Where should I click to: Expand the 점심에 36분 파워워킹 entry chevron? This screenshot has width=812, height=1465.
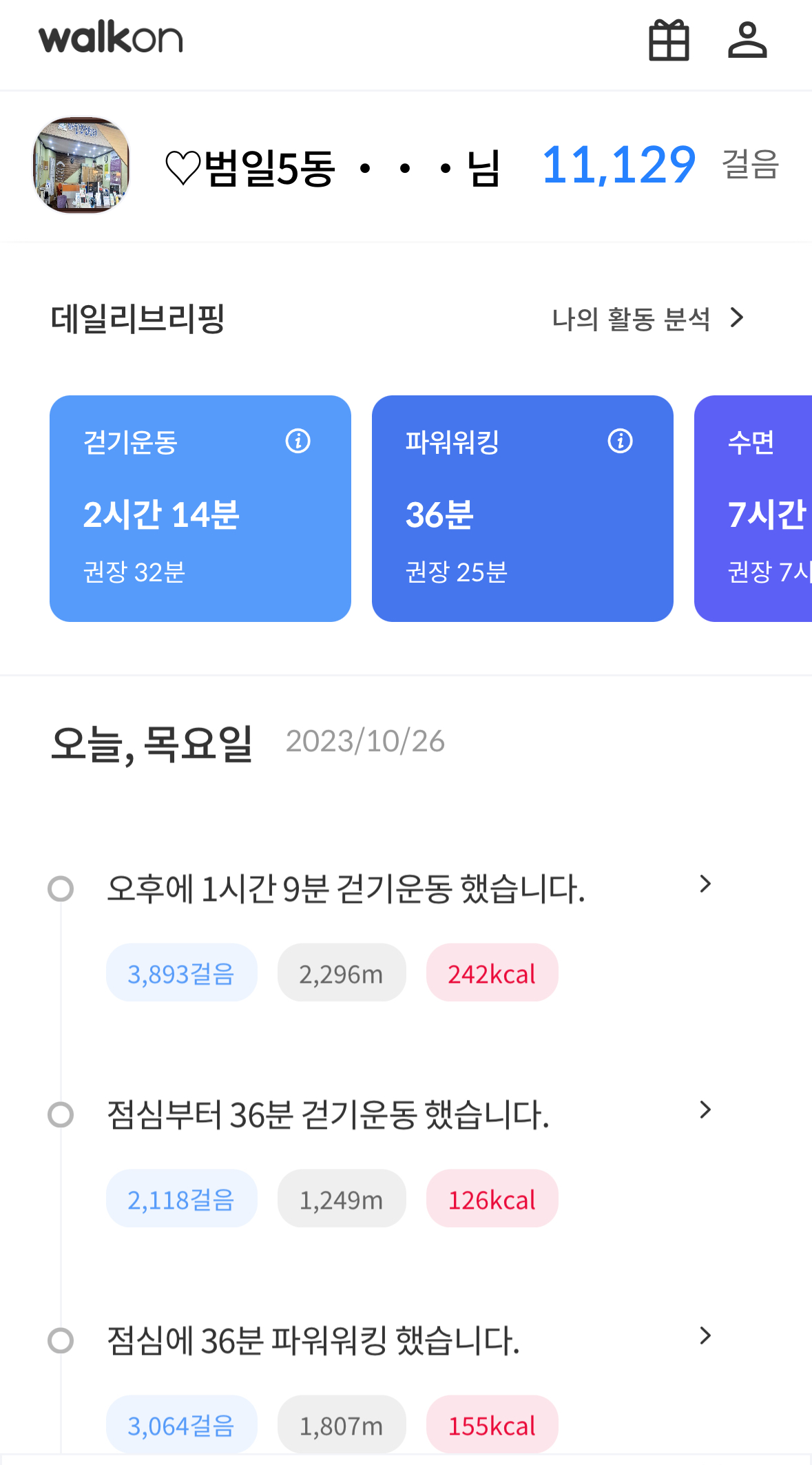[705, 1336]
